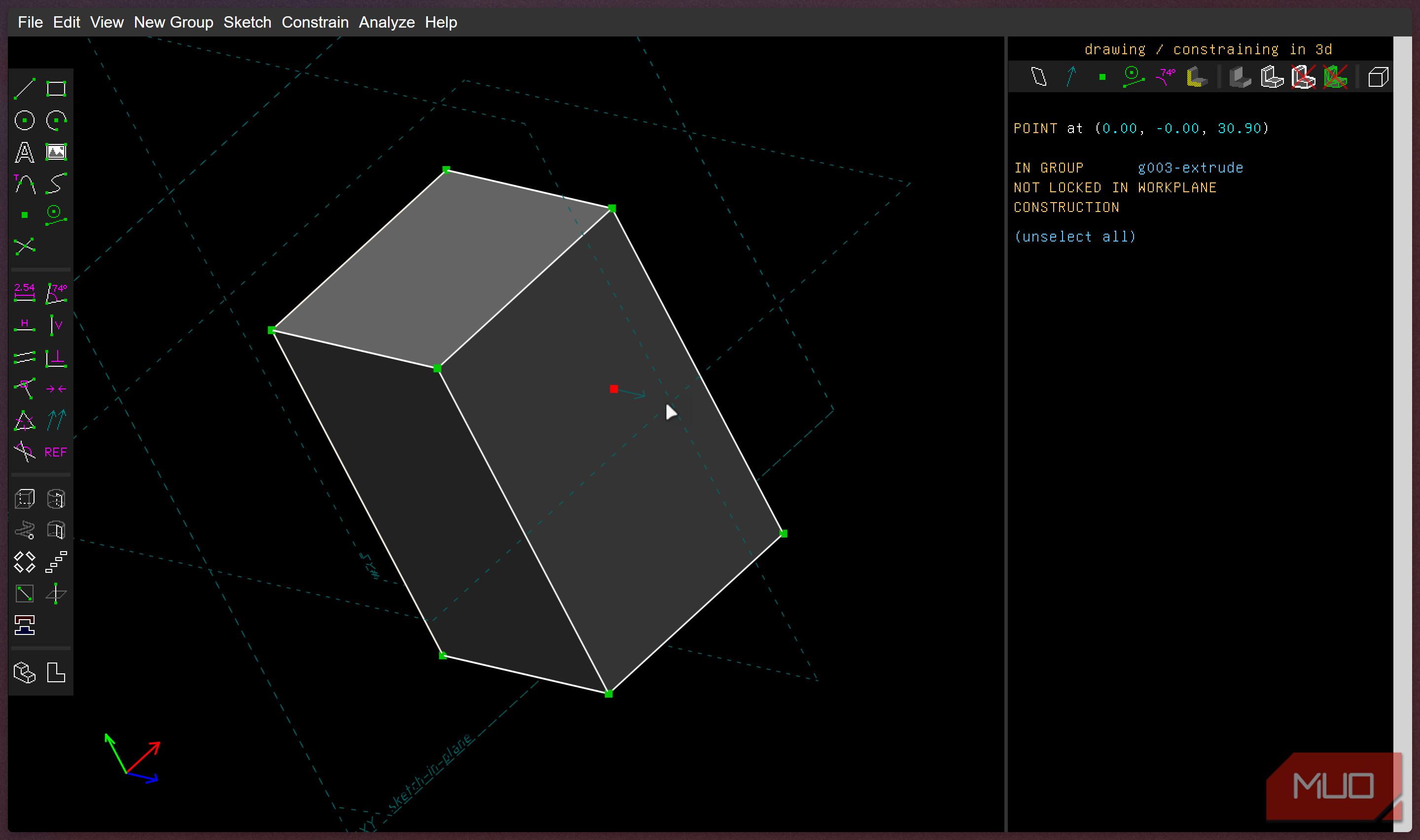1420x840 pixels.
Task: Select the image insert tool
Action: click(56, 152)
